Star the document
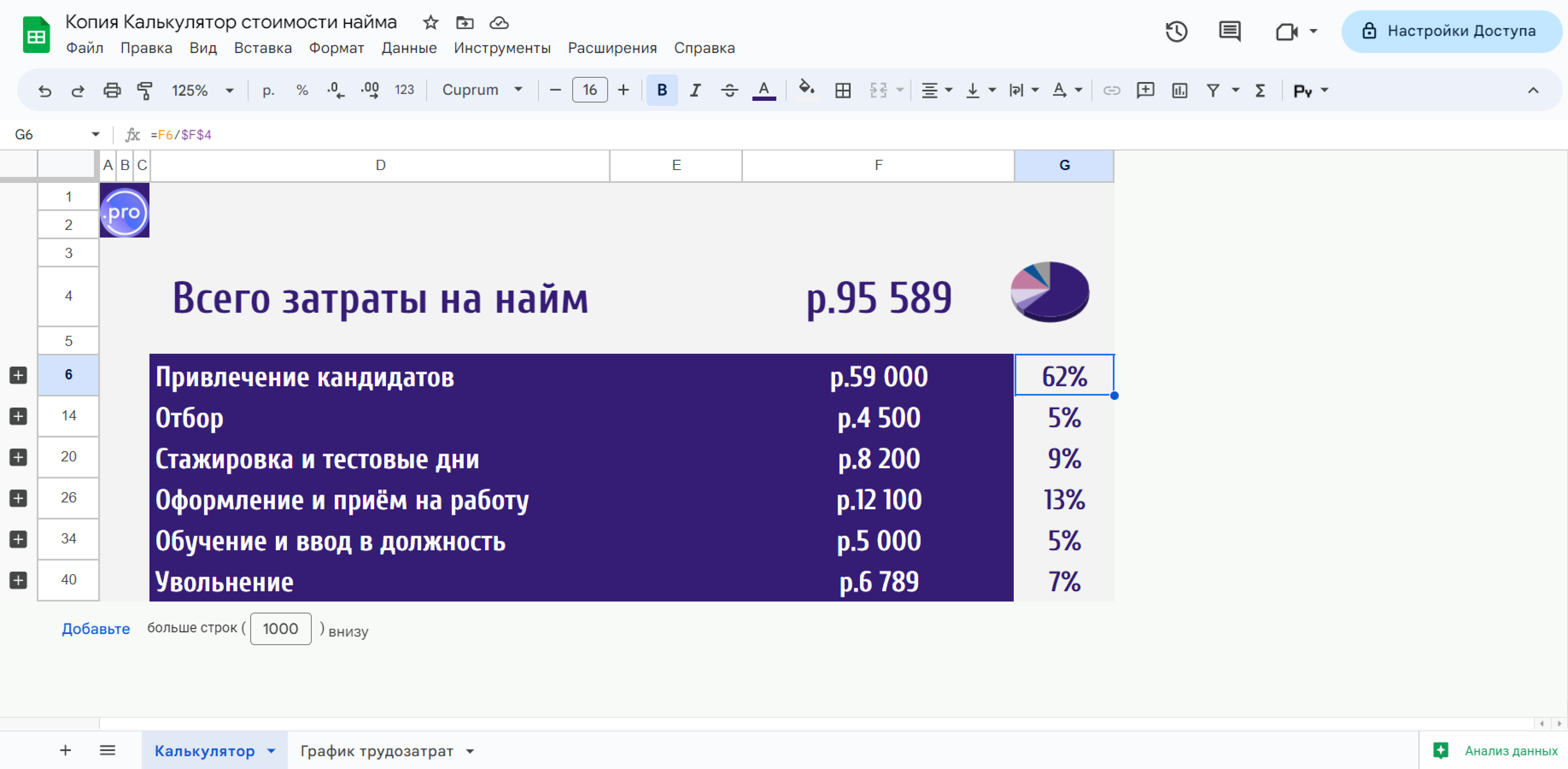This screenshot has width=1568, height=769. pos(431,23)
